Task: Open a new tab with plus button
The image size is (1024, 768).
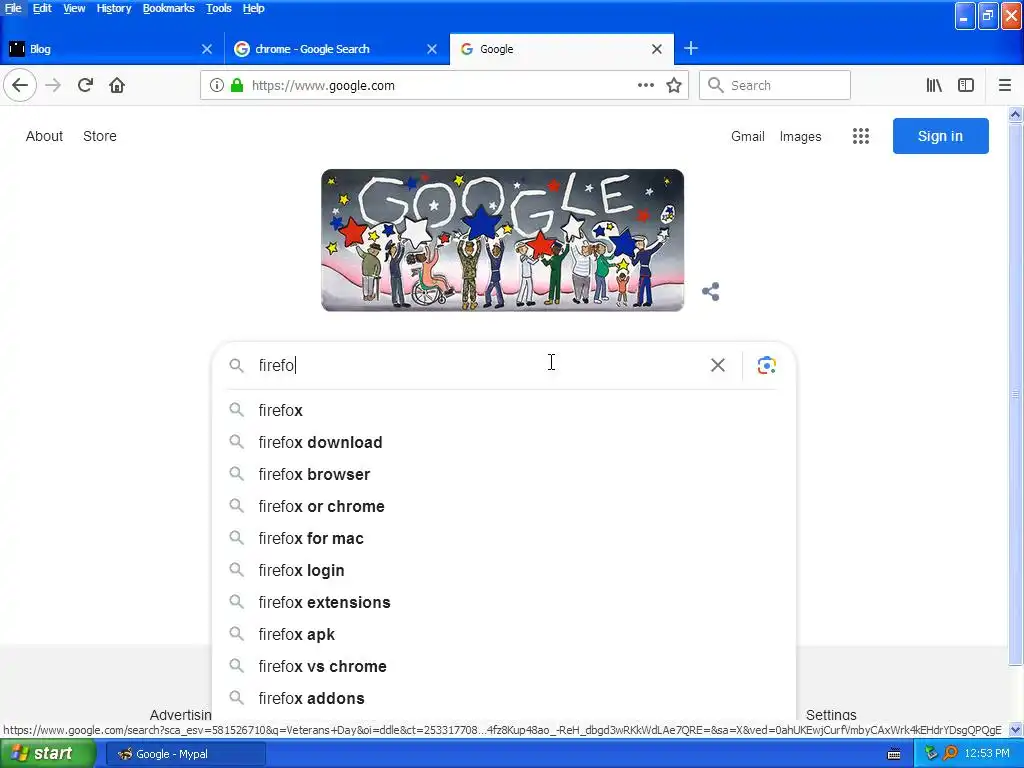Action: tap(691, 48)
